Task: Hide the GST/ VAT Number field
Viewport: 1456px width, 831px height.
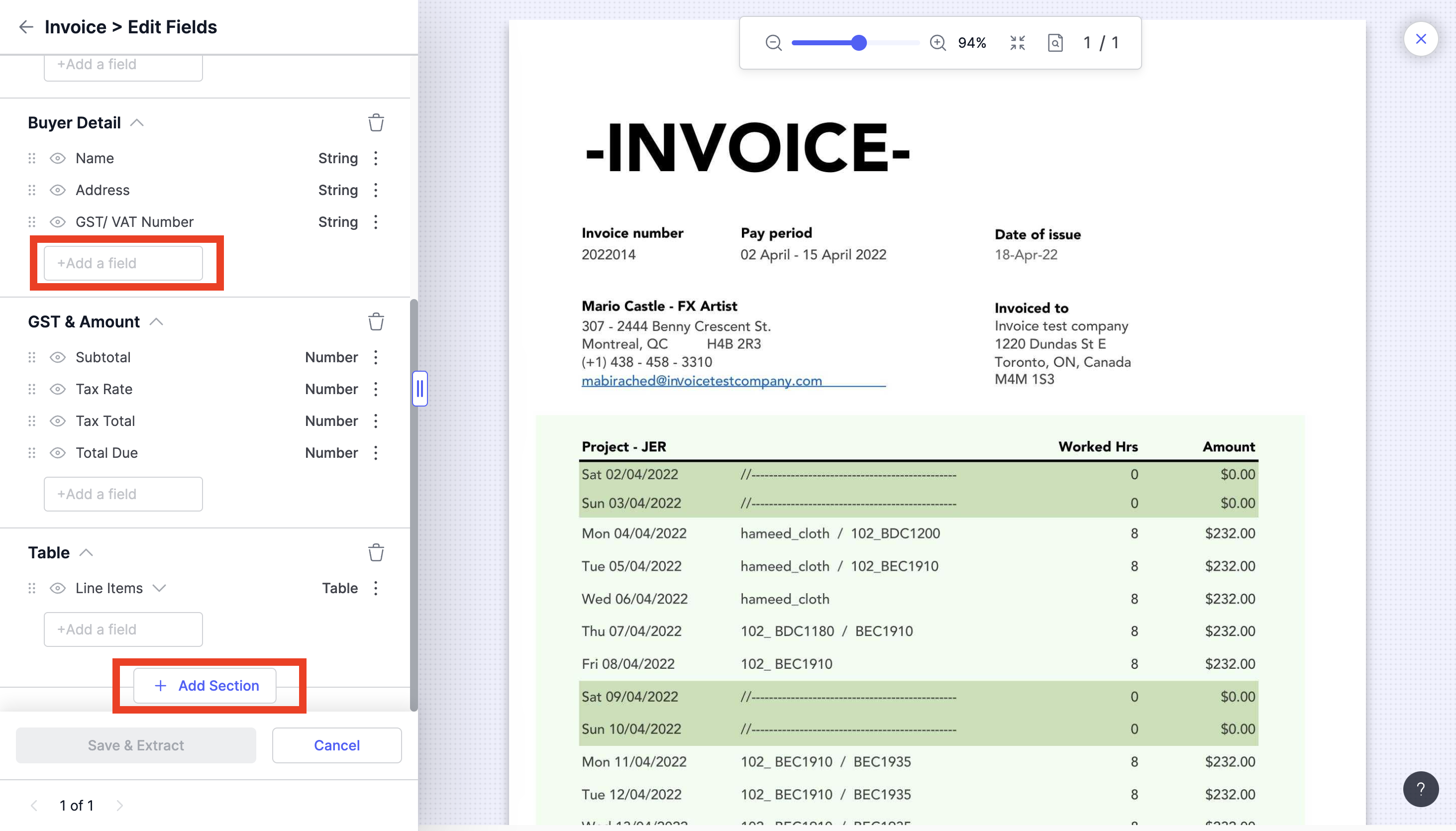Action: [58, 222]
